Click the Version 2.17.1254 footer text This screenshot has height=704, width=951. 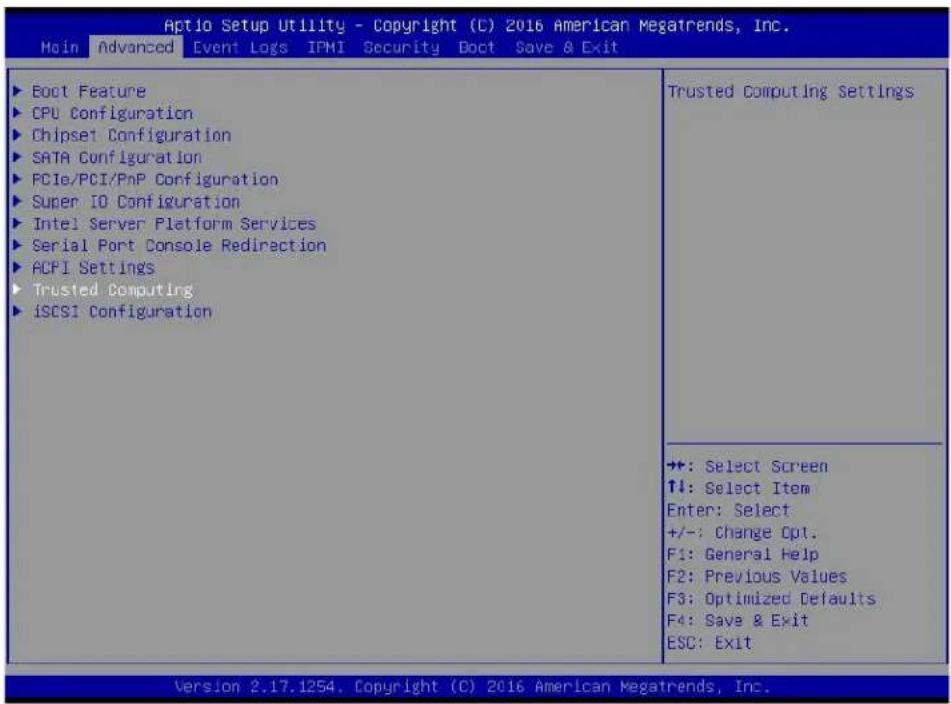coord(472,686)
